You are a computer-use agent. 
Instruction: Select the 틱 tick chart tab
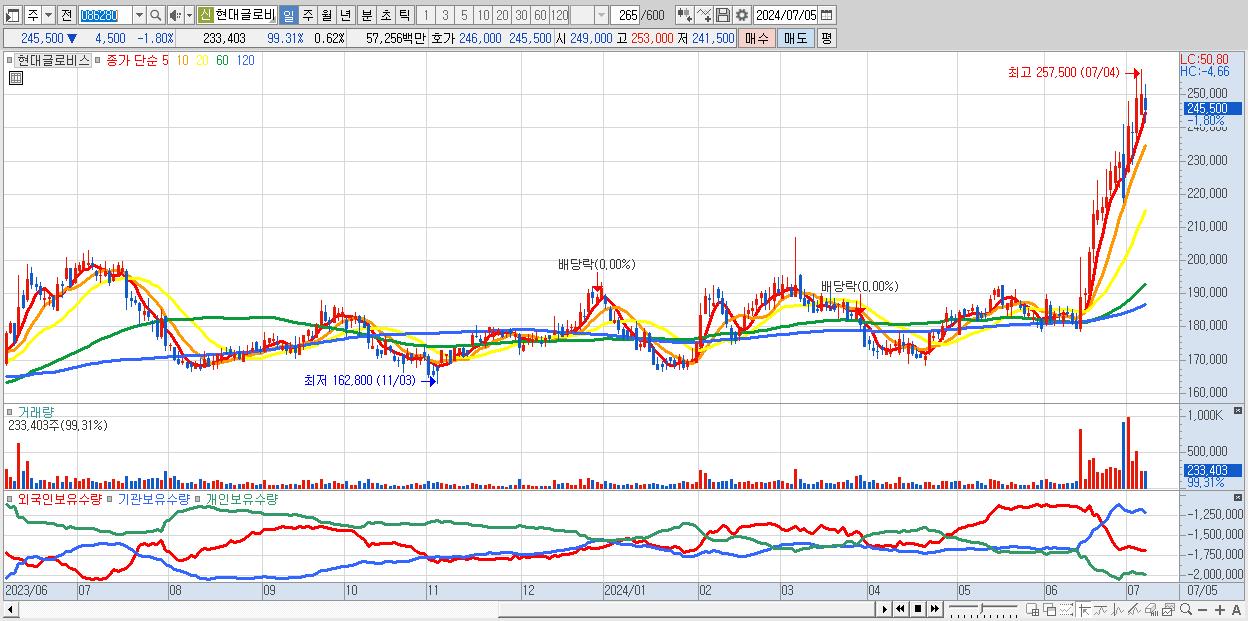click(x=404, y=15)
